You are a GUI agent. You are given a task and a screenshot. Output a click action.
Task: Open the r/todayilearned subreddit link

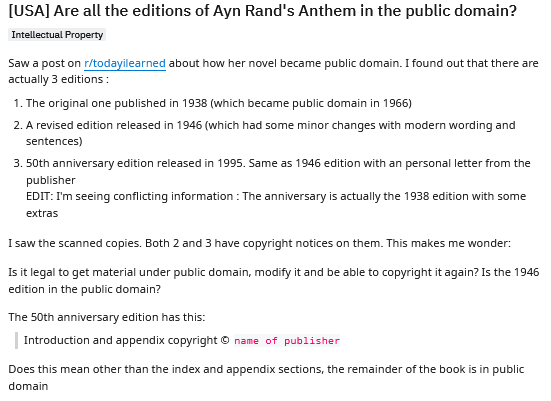[125, 64]
